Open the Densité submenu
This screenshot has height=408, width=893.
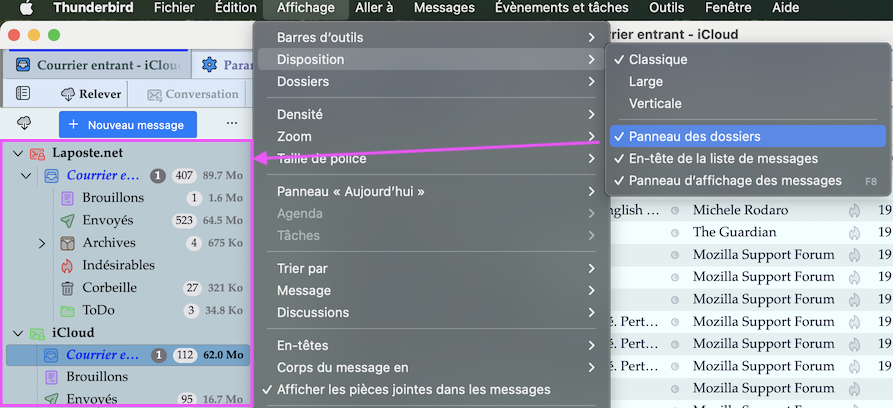(300, 114)
